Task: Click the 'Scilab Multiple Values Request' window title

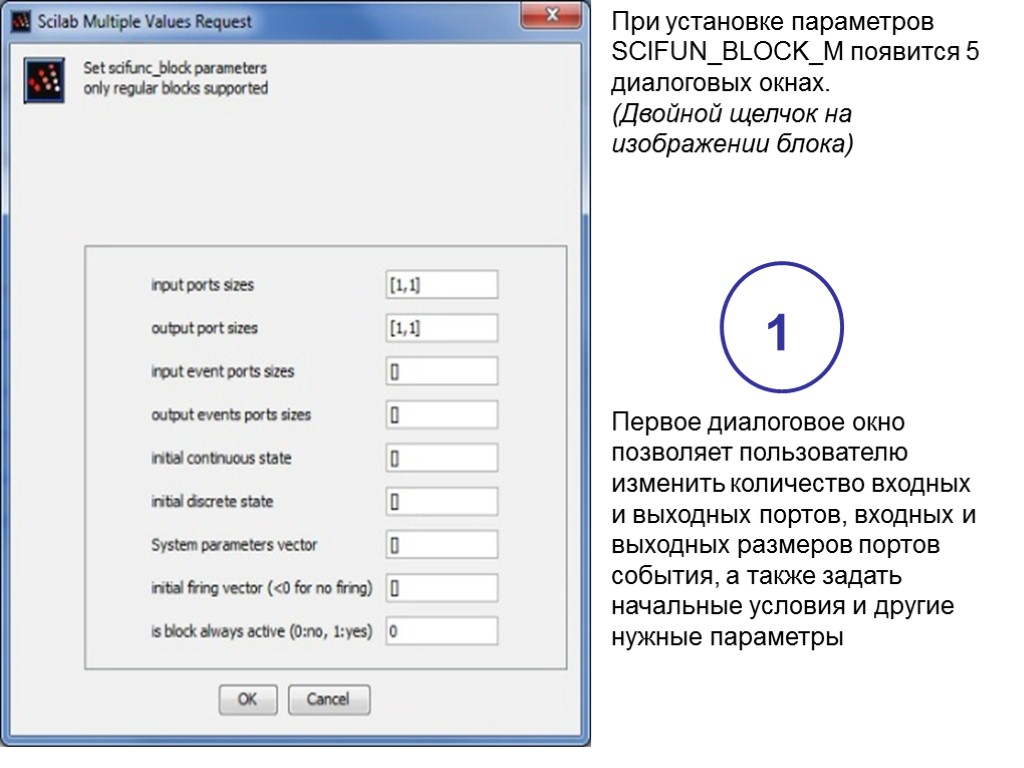Action: pyautogui.click(x=144, y=22)
